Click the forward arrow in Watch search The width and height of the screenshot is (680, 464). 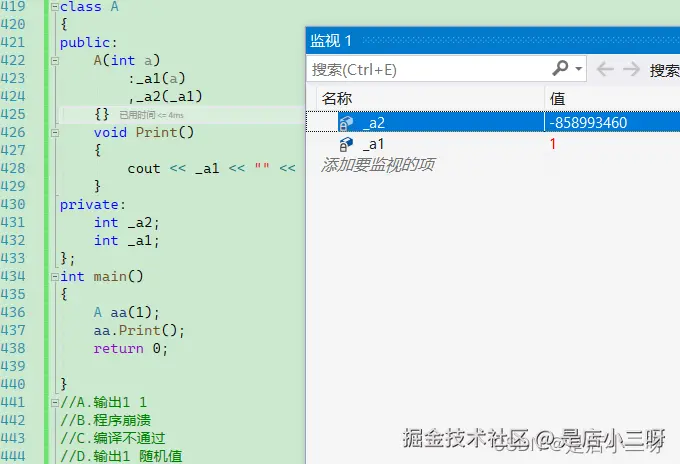[x=631, y=69]
